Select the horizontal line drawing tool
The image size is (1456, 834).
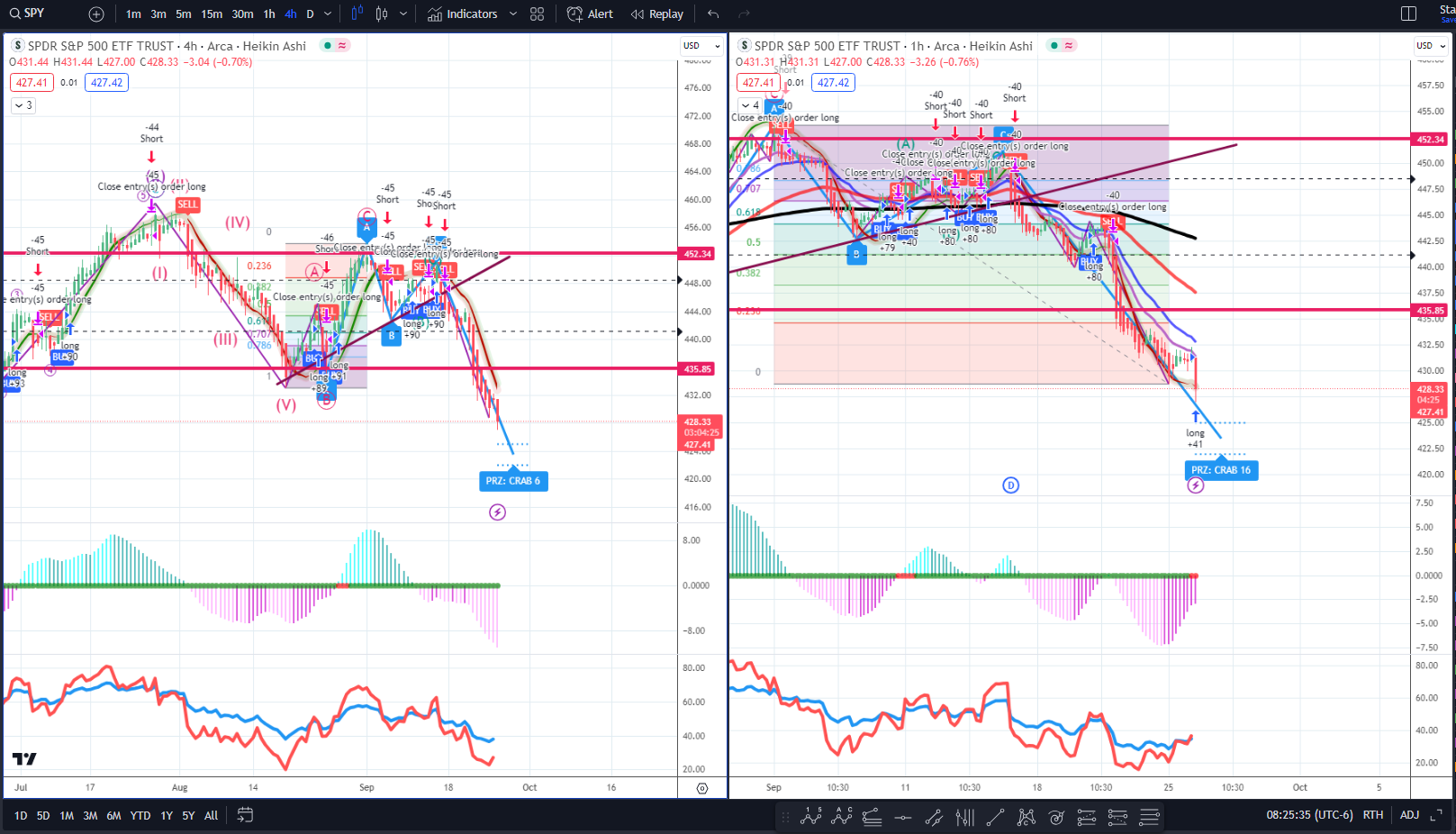point(903,817)
